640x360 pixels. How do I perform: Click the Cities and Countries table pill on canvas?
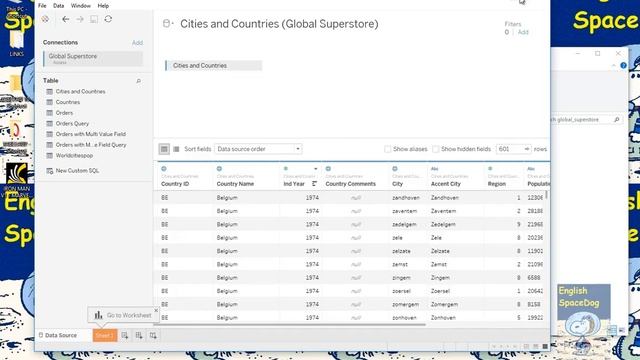coord(213,65)
